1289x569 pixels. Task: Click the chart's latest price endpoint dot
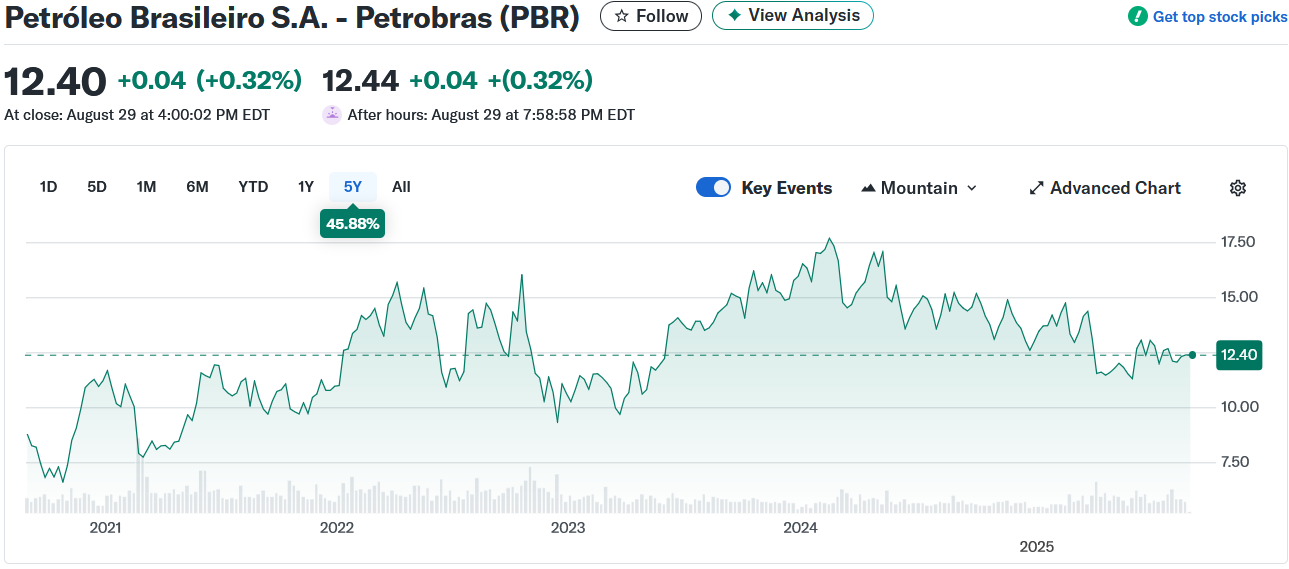[1192, 354]
